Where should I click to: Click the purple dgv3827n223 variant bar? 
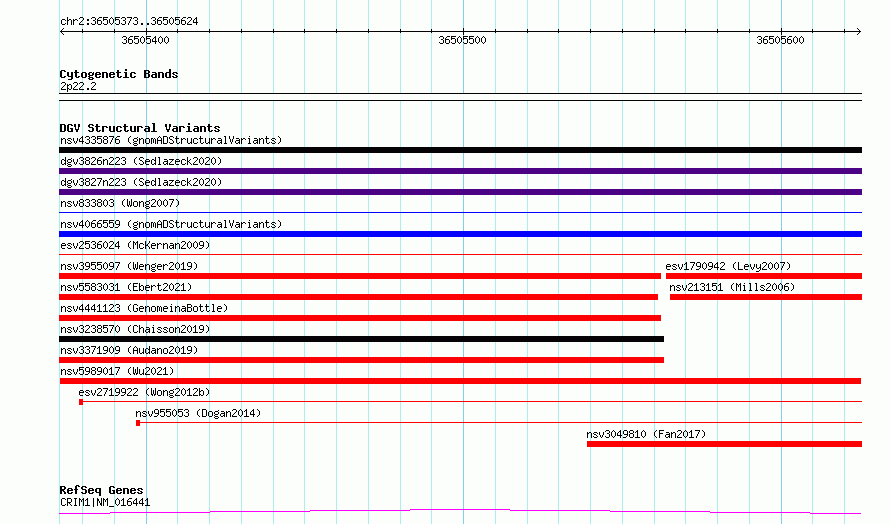point(460,192)
